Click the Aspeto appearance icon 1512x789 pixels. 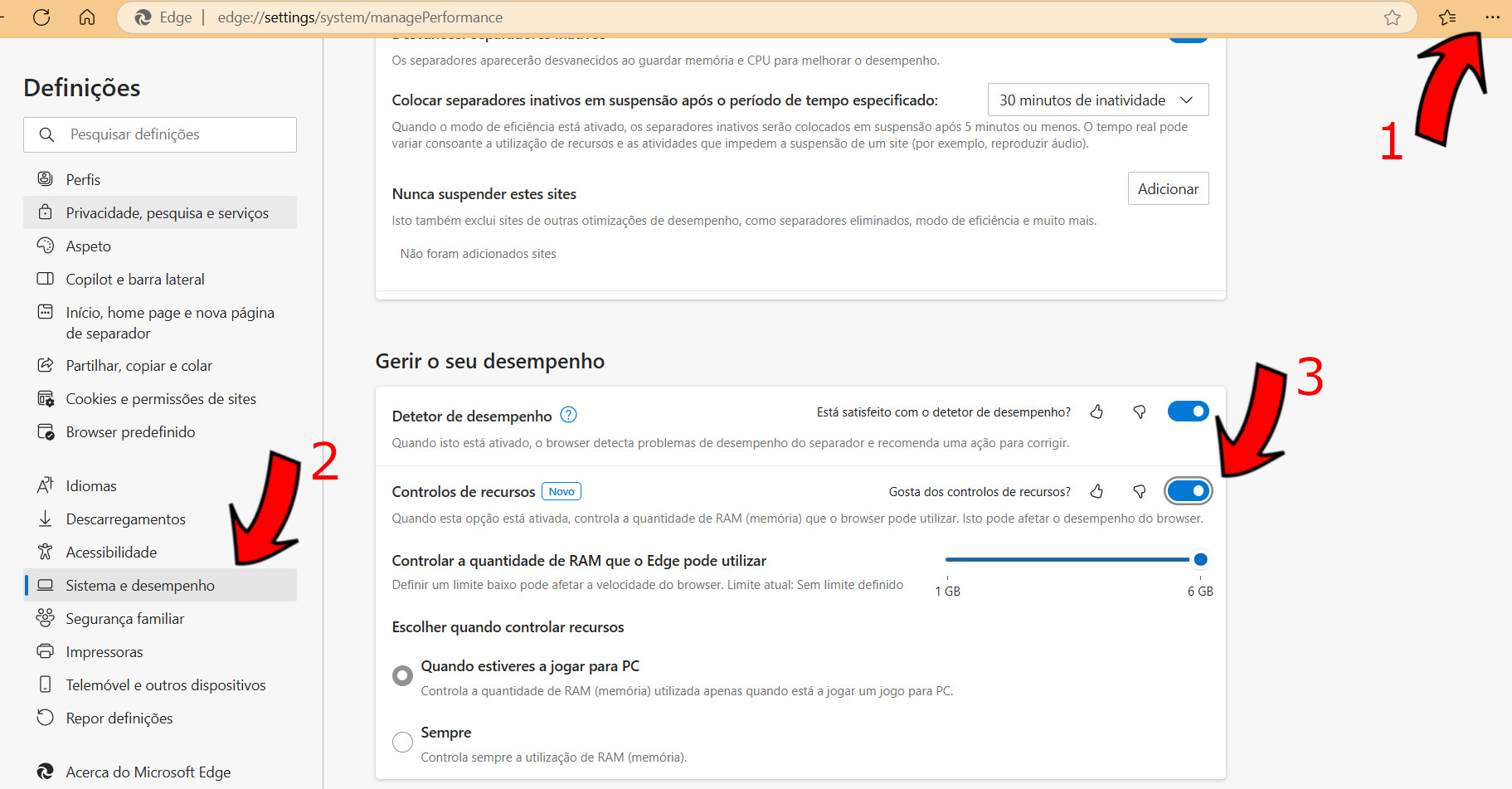tap(46, 246)
